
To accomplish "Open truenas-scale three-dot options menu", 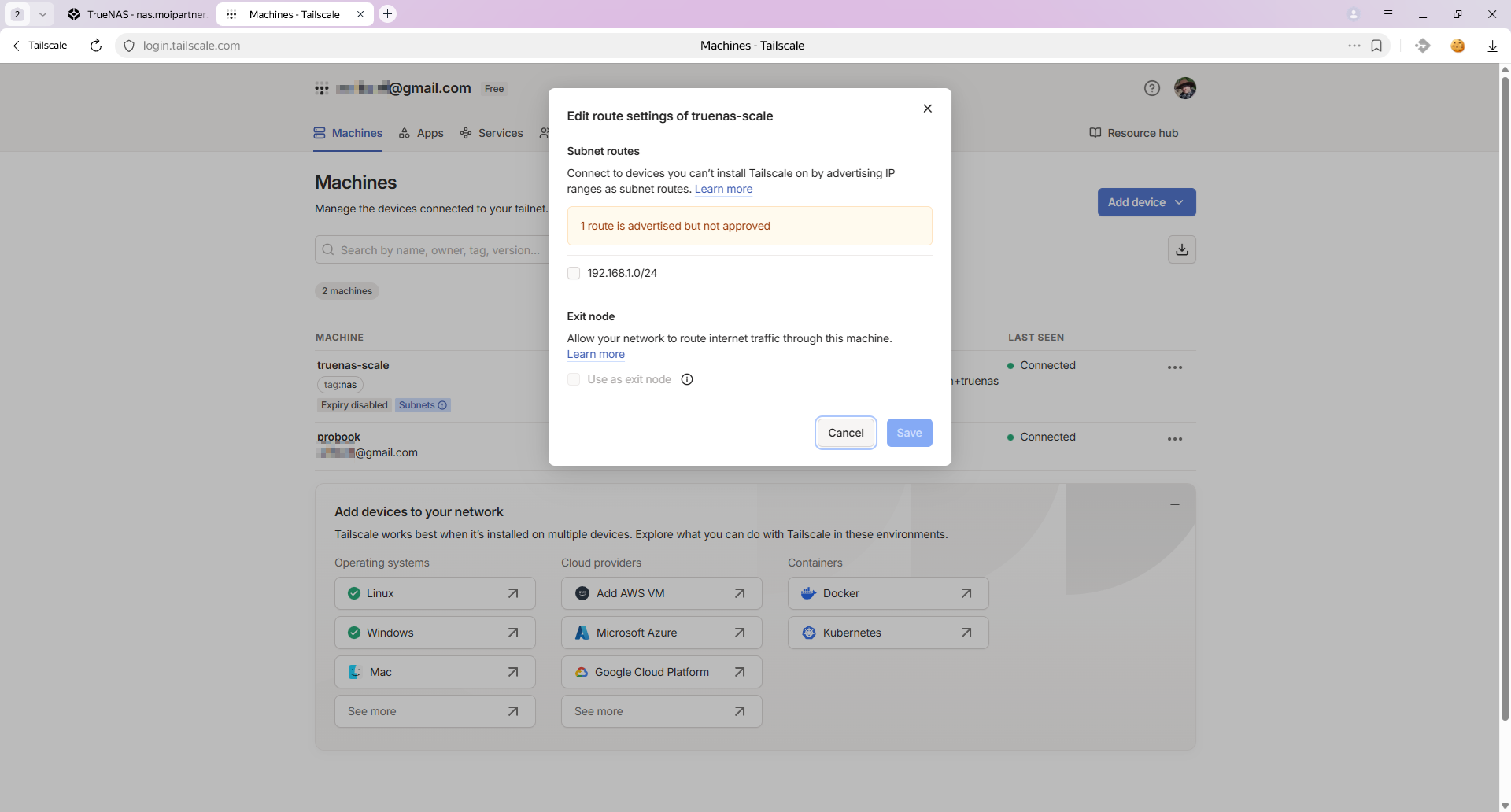I will [x=1174, y=367].
